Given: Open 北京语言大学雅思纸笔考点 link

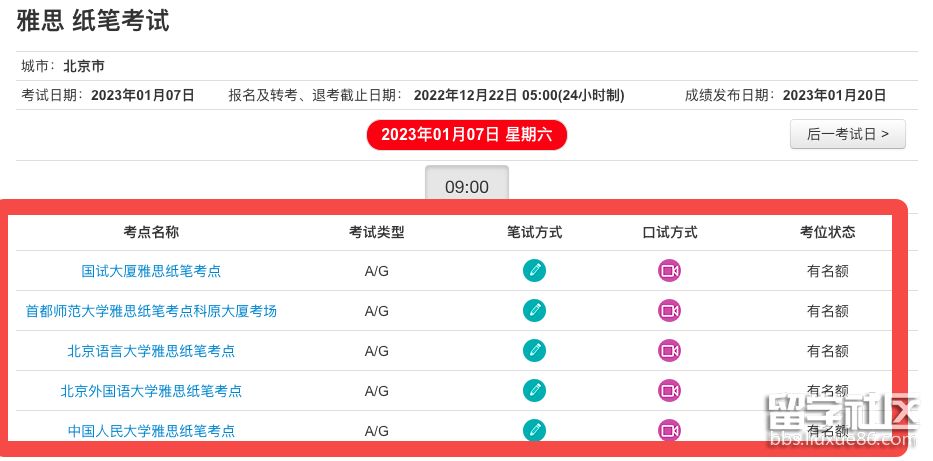Looking at the screenshot, I should [x=151, y=351].
